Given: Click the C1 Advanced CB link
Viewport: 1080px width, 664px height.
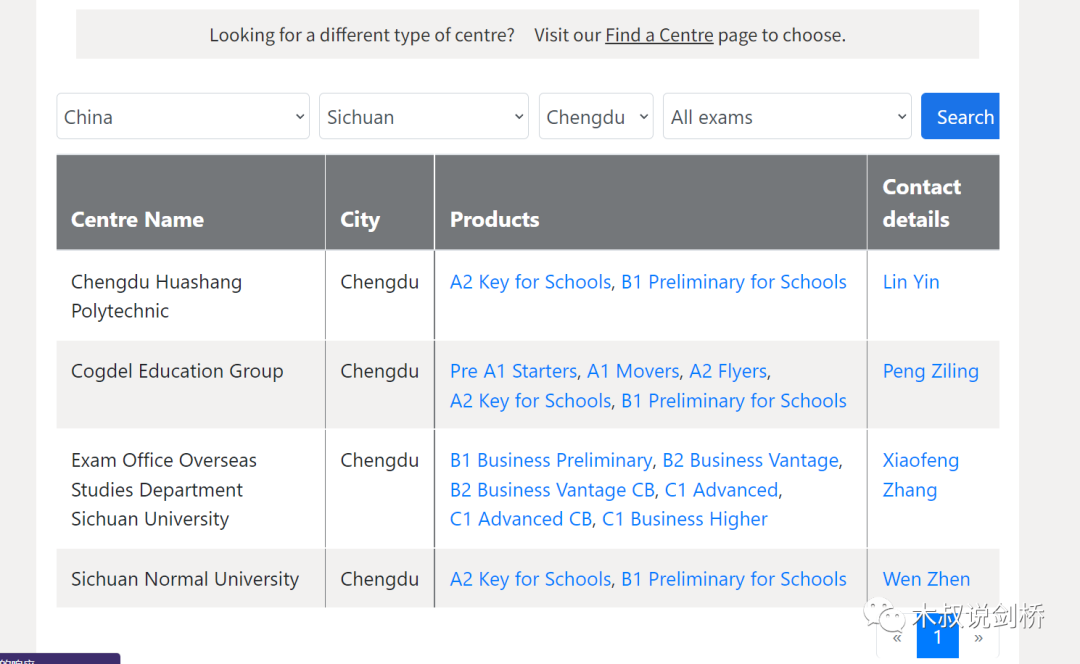Looking at the screenshot, I should pos(520,520).
